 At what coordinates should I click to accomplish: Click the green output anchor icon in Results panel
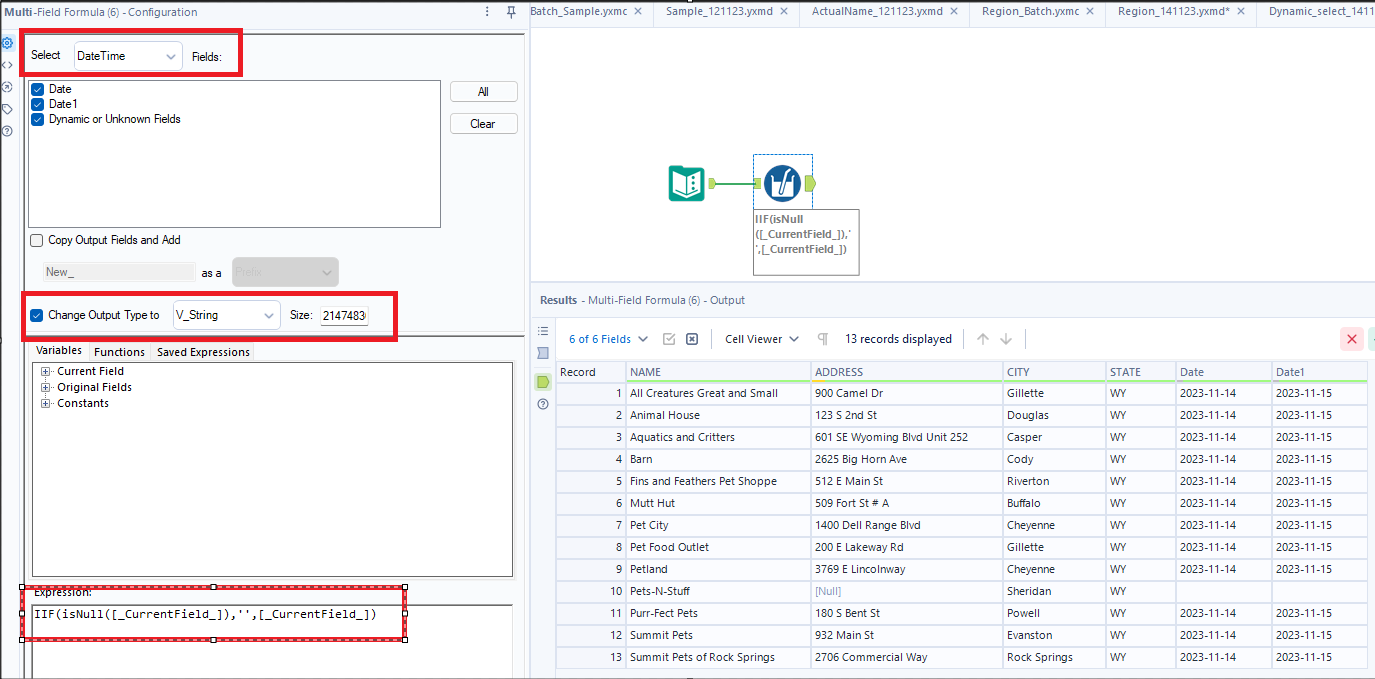(542, 381)
